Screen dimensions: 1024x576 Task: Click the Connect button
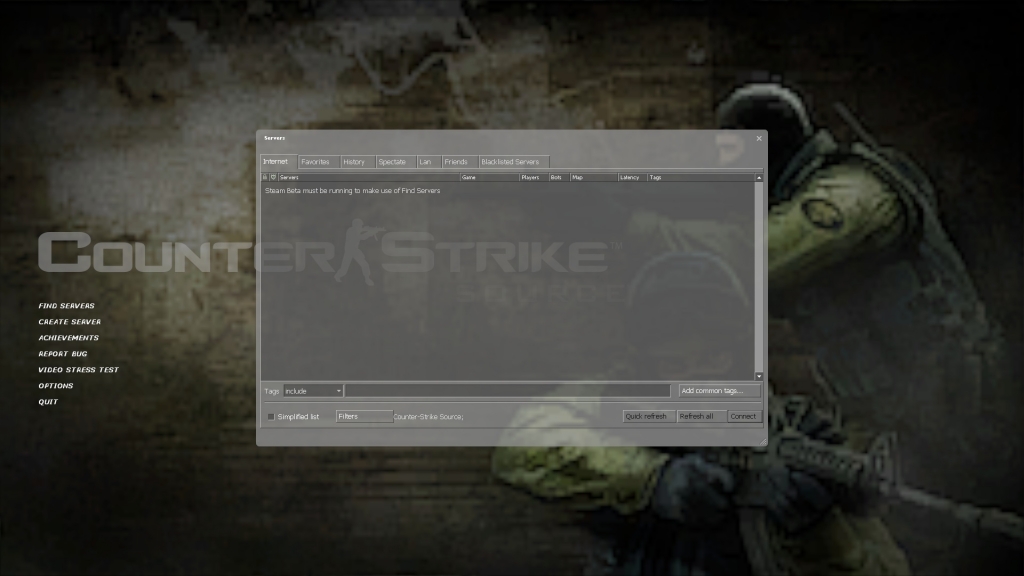coord(744,417)
